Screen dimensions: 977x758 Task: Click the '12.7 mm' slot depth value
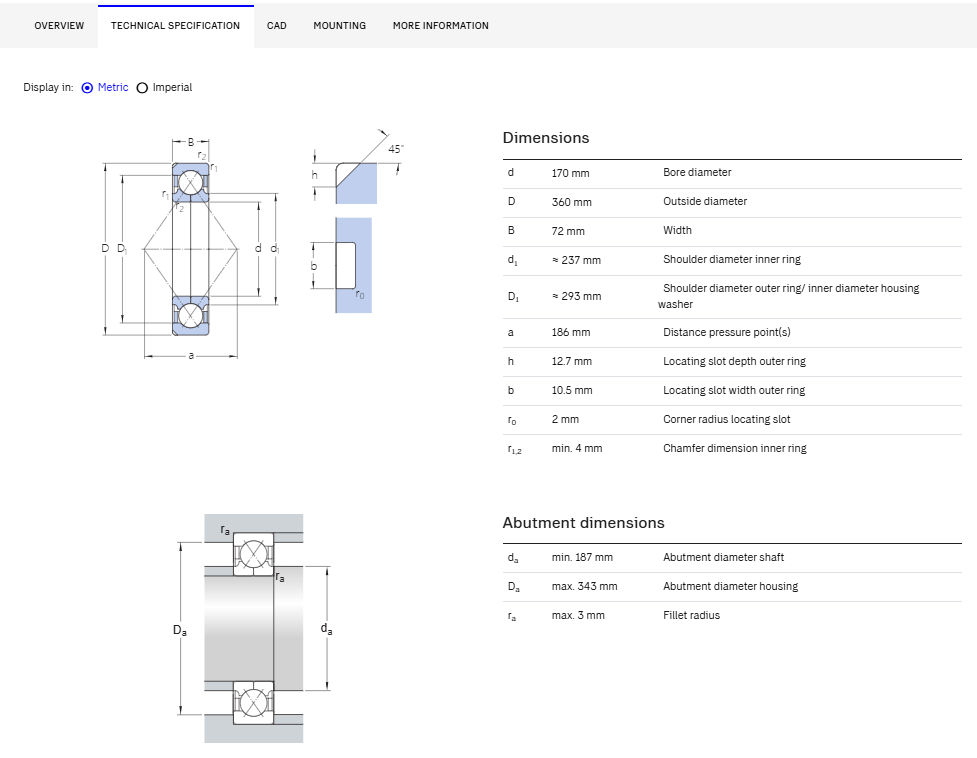pyautogui.click(x=571, y=361)
